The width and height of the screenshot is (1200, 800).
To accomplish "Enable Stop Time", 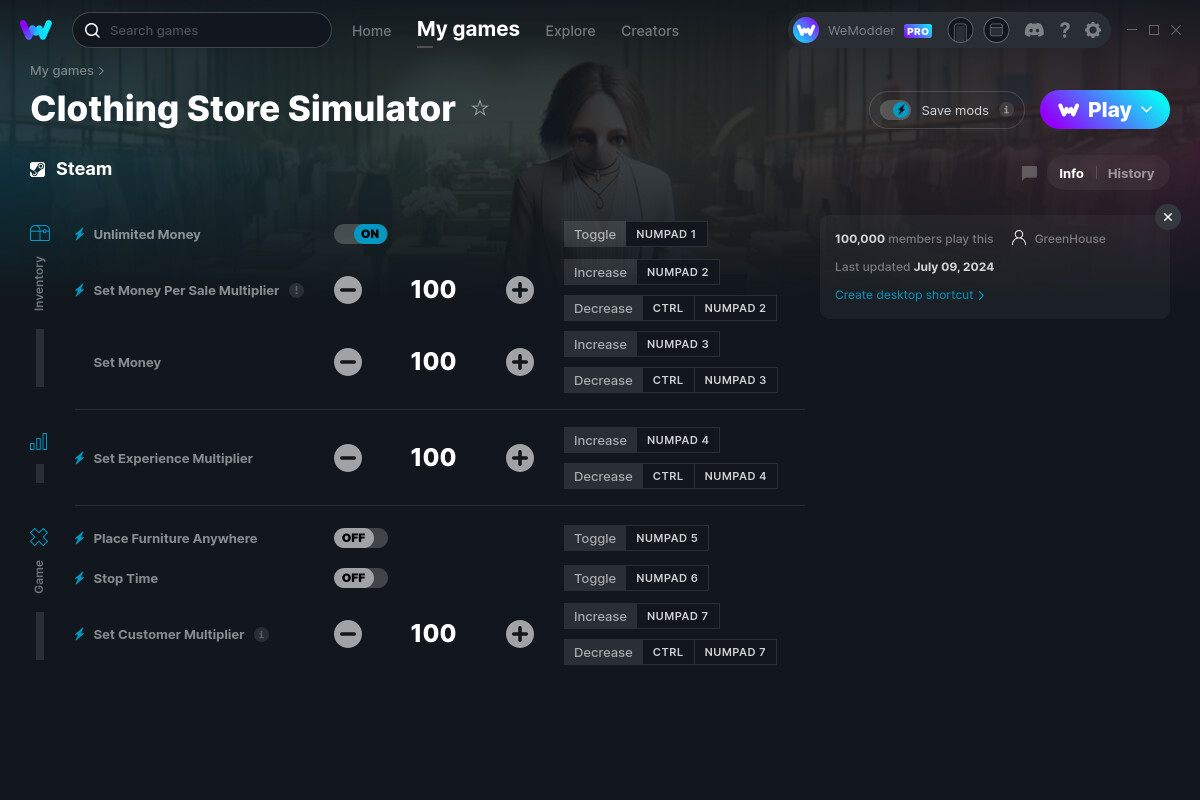I will pyautogui.click(x=360, y=577).
